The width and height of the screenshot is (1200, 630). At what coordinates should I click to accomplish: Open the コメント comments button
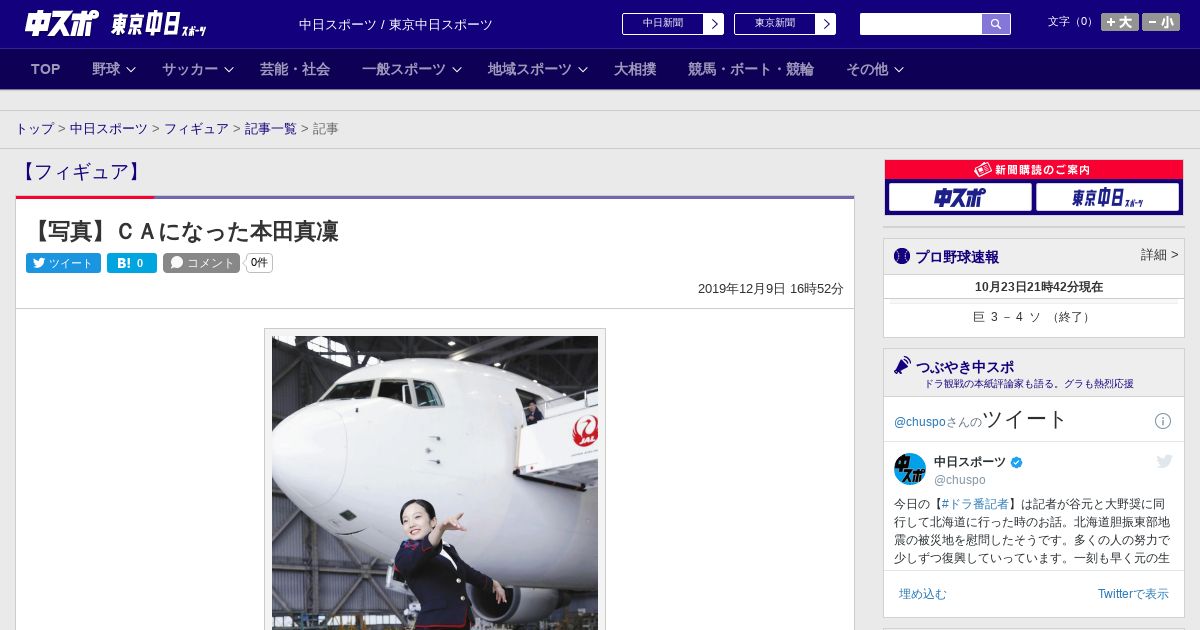pyautogui.click(x=201, y=263)
